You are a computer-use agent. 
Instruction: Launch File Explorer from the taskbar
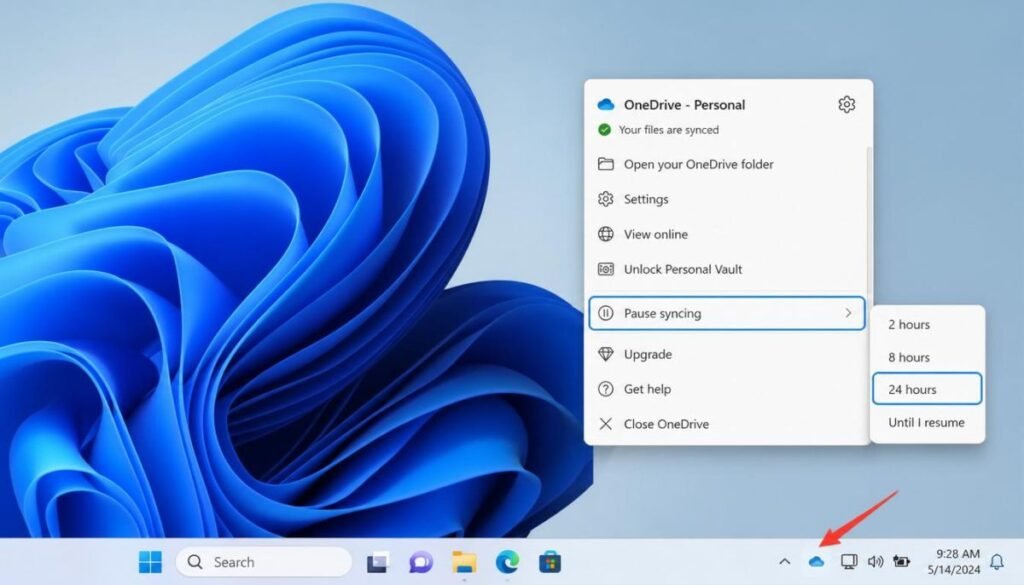(464, 562)
